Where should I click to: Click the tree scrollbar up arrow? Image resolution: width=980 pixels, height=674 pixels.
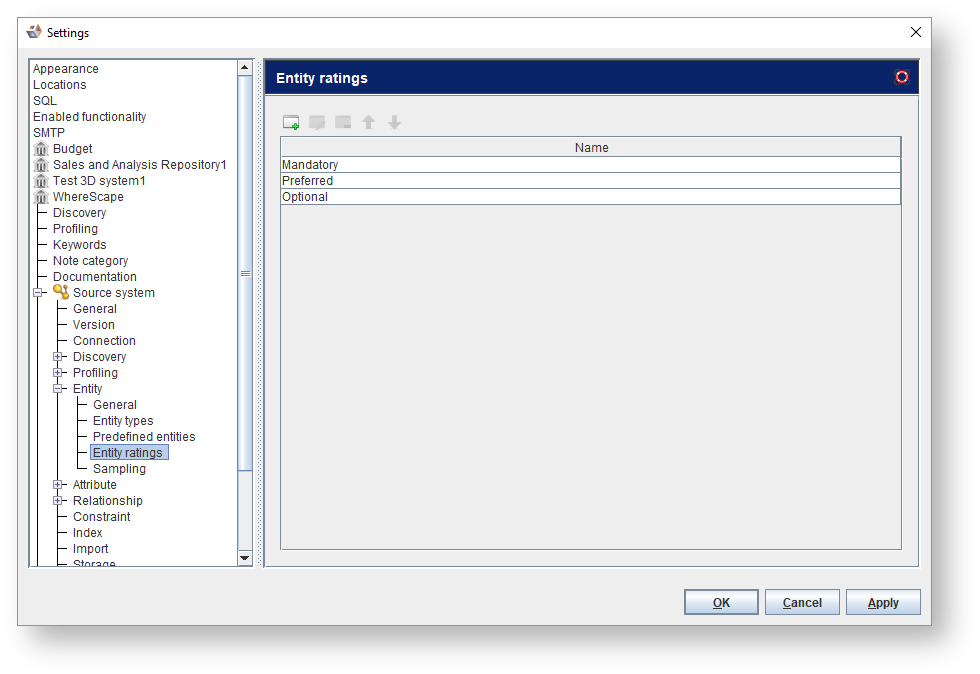point(245,68)
